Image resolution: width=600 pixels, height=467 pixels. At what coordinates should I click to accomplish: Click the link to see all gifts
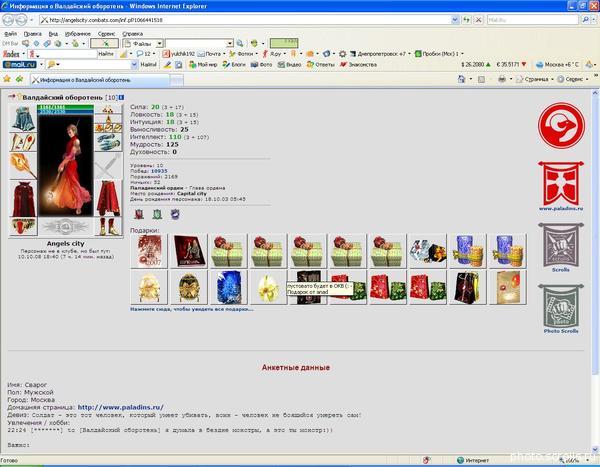point(191,309)
